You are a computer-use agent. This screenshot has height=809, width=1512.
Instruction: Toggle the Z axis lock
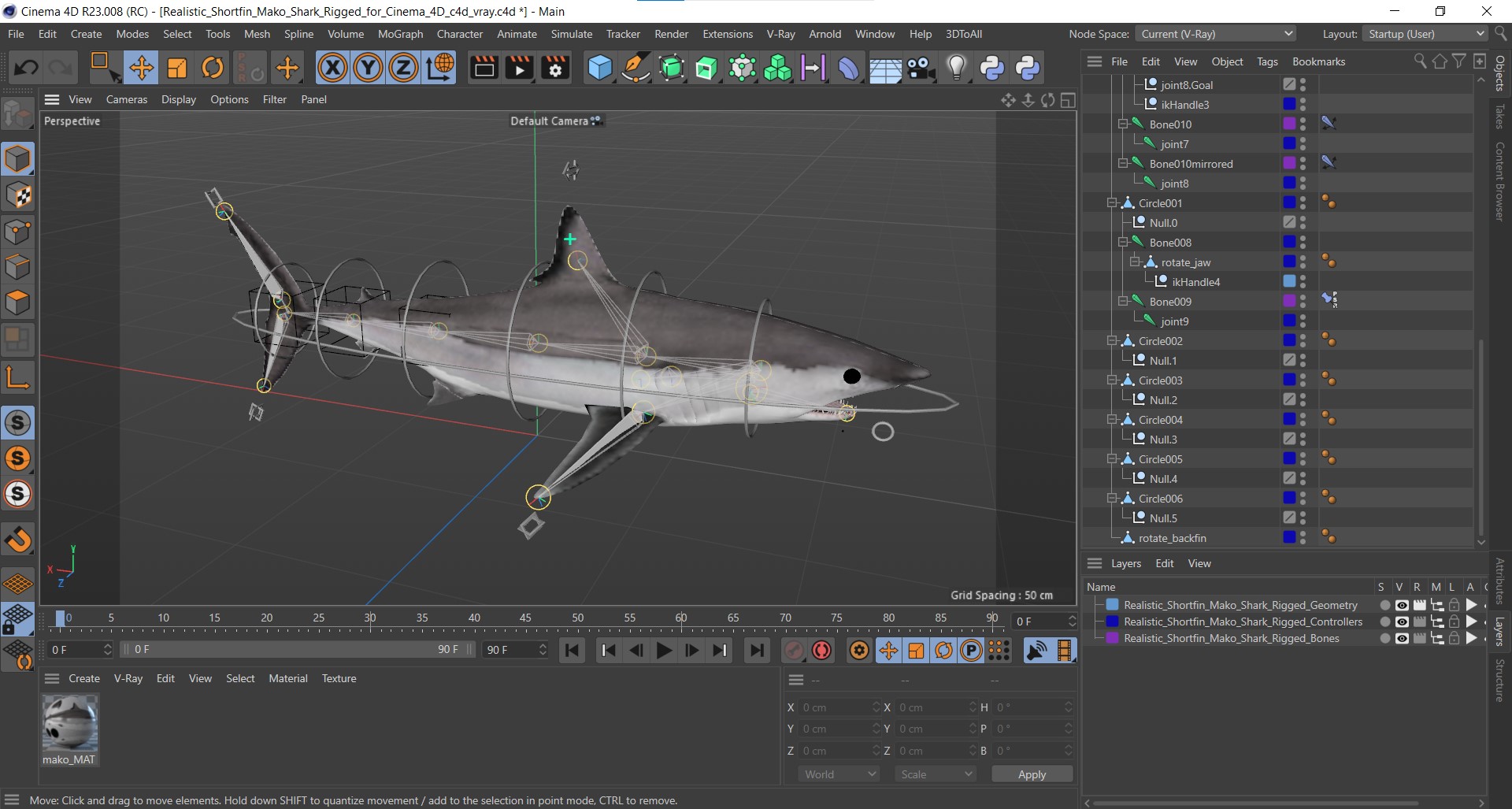coord(403,68)
